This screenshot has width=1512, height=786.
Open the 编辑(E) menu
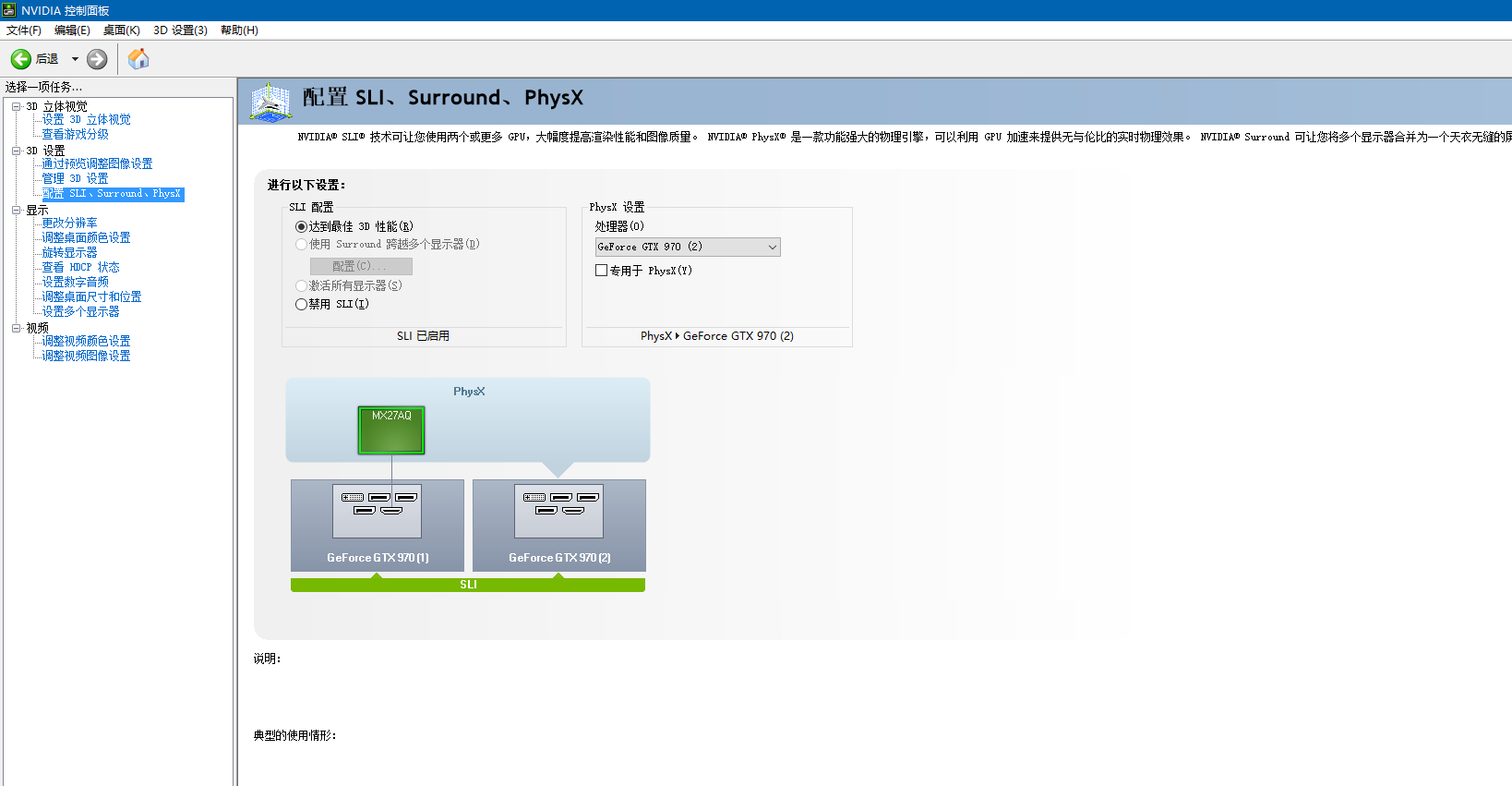point(72,30)
